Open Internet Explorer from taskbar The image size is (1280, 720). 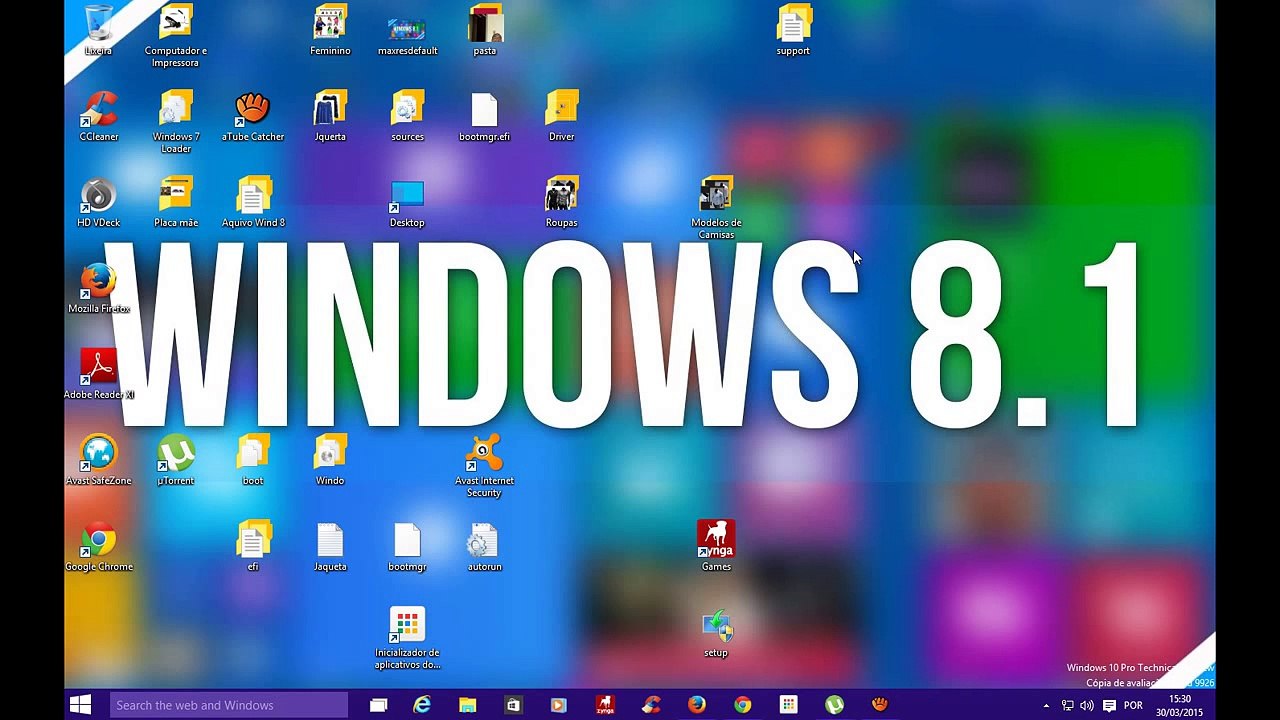(423, 705)
